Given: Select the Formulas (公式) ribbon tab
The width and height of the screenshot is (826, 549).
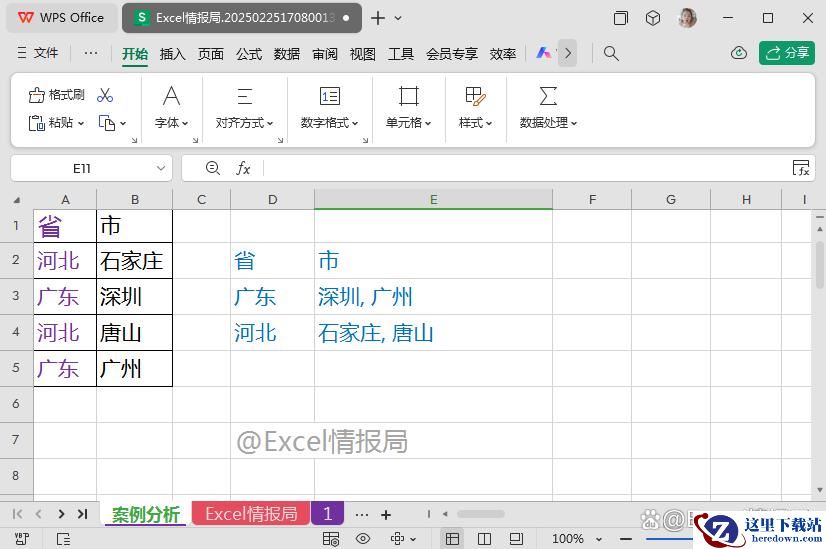Looking at the screenshot, I should pos(249,54).
